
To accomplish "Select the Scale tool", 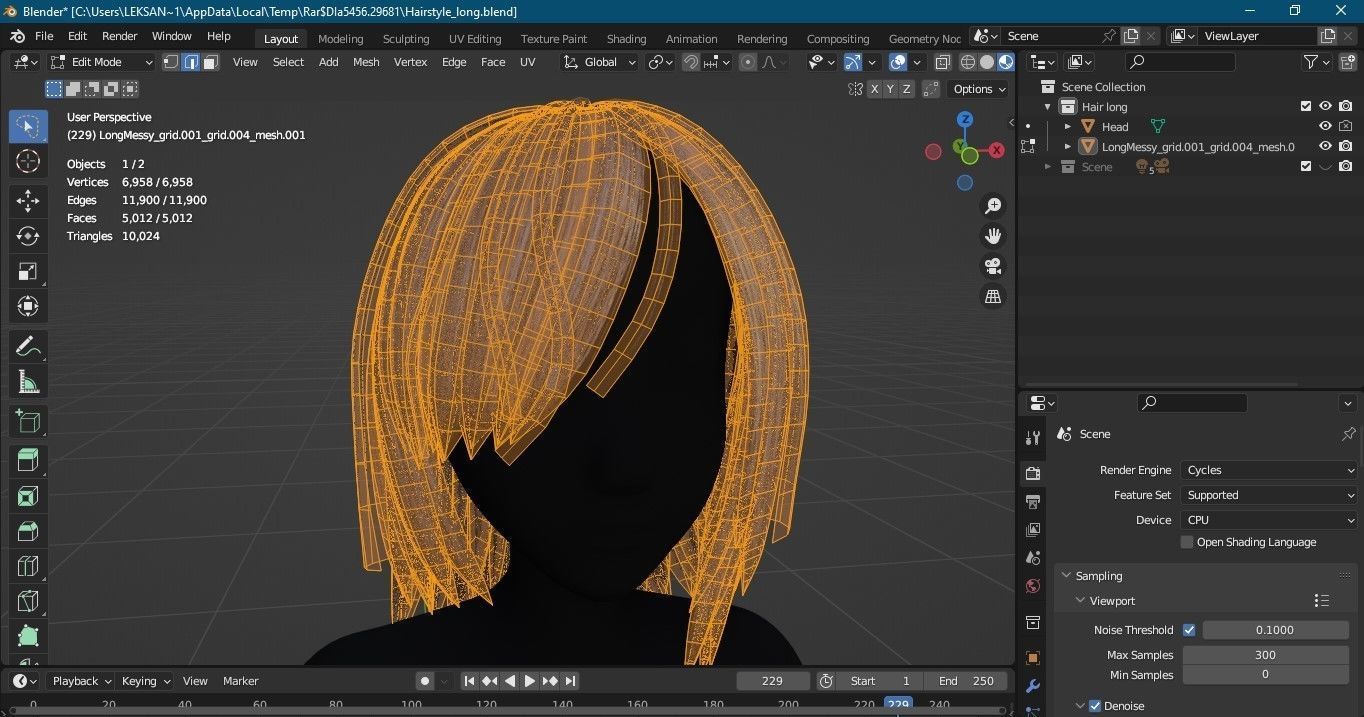I will 28,271.
